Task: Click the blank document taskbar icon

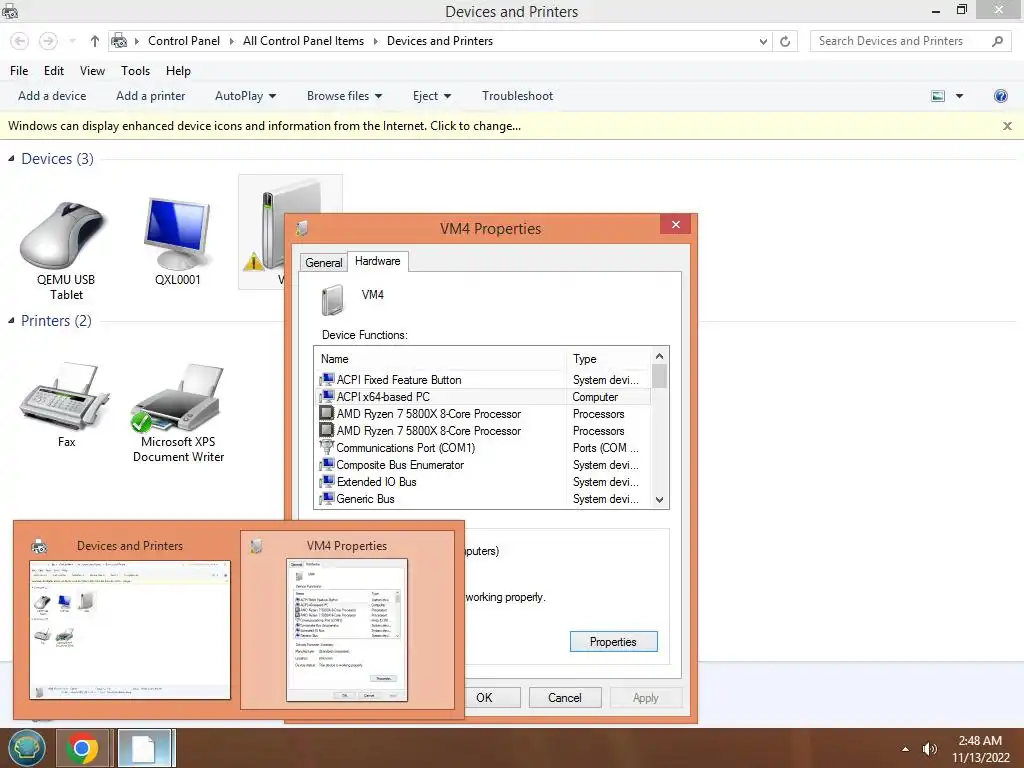Action: pyautogui.click(x=144, y=748)
